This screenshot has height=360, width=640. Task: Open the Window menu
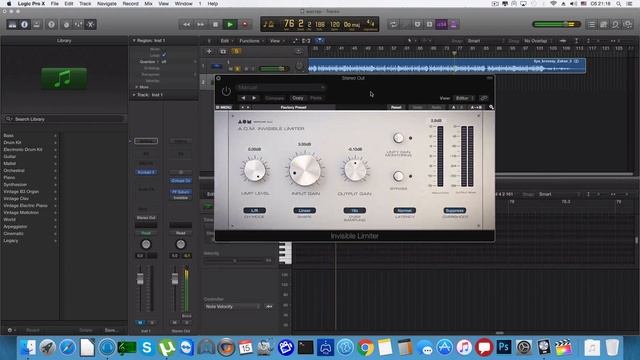(183, 4)
